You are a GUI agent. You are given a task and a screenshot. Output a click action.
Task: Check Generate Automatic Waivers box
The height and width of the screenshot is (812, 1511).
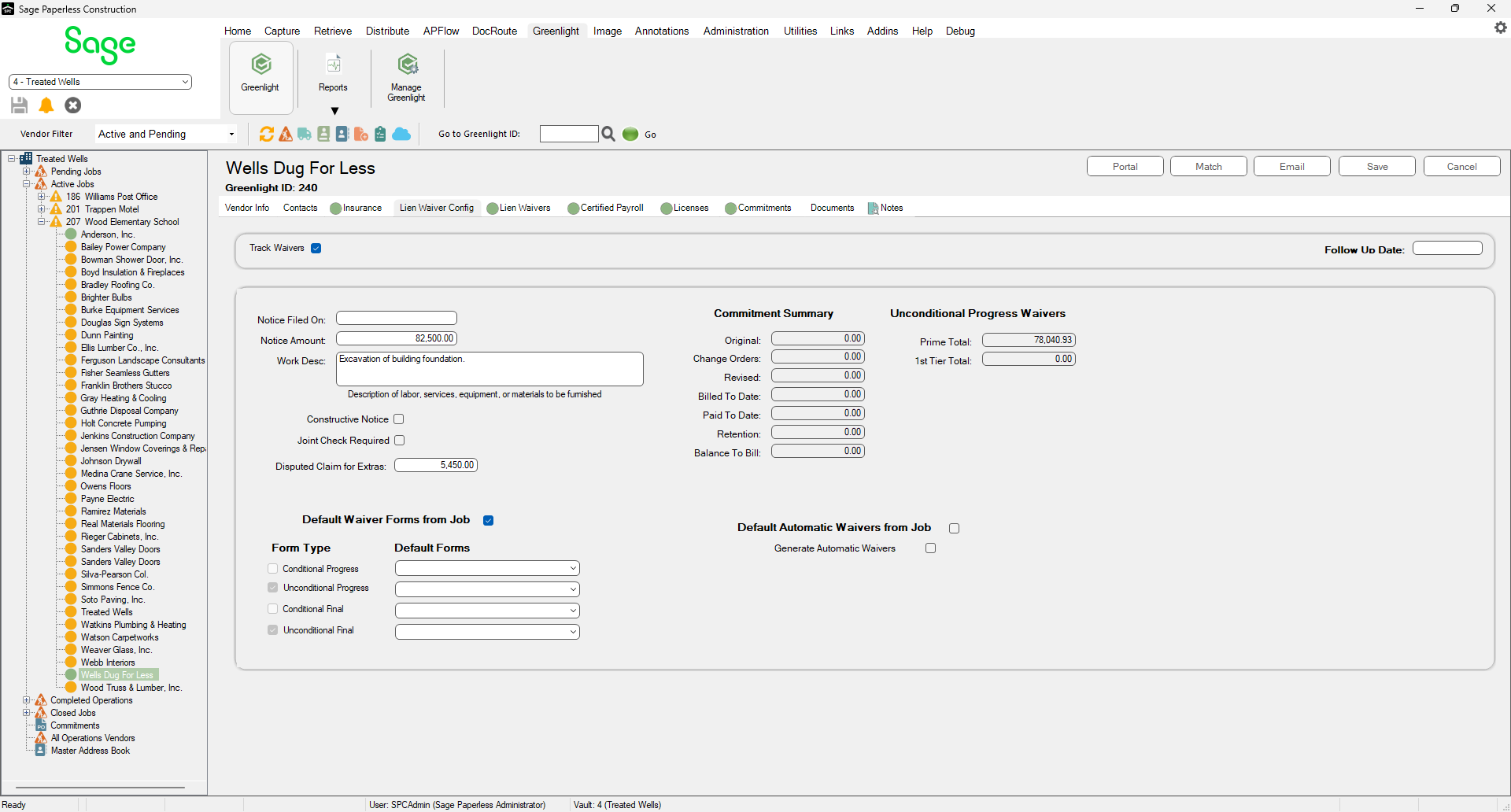click(931, 548)
